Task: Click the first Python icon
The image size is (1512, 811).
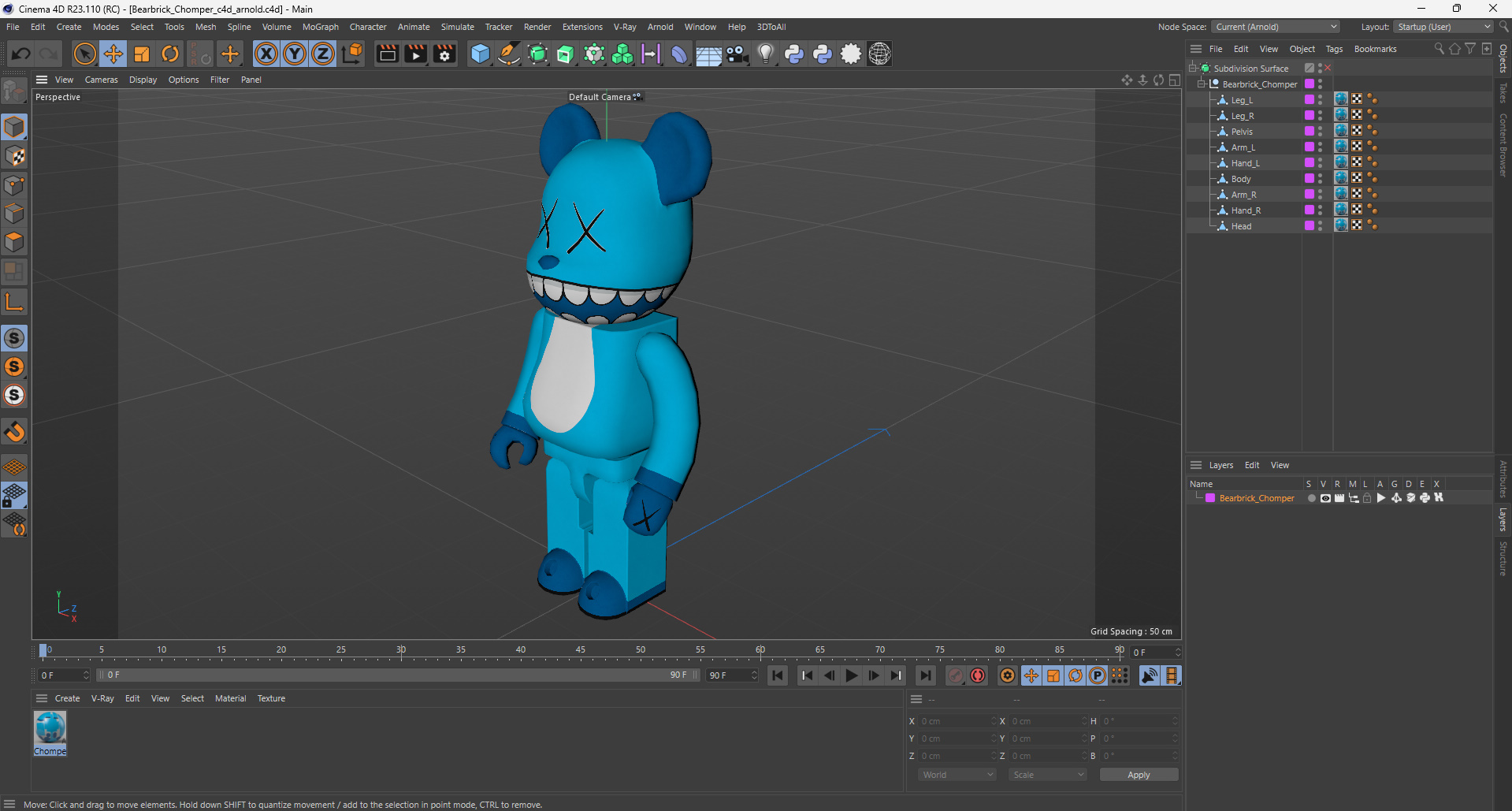Action: coord(794,54)
